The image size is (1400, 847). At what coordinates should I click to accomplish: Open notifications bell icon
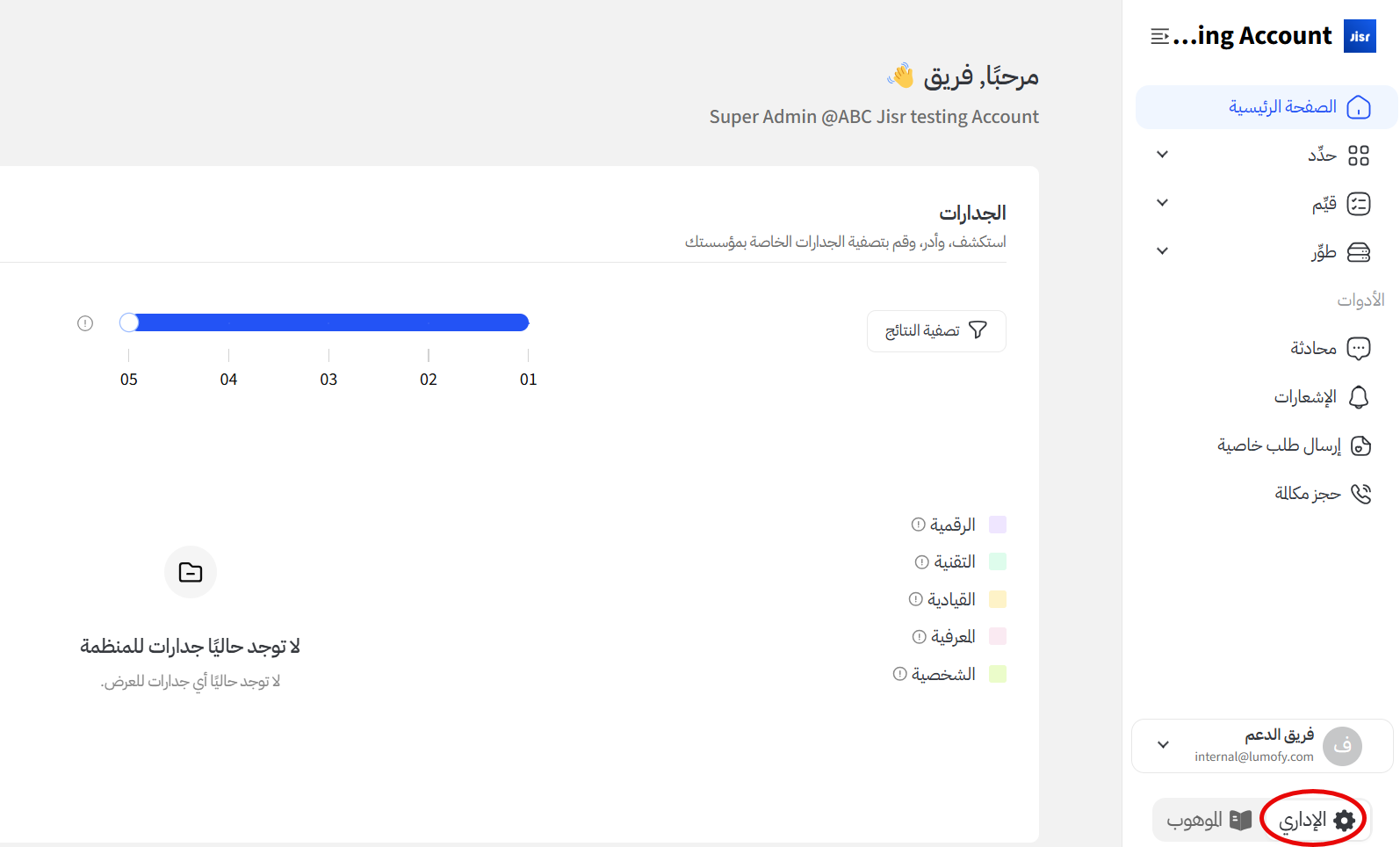[1358, 397]
